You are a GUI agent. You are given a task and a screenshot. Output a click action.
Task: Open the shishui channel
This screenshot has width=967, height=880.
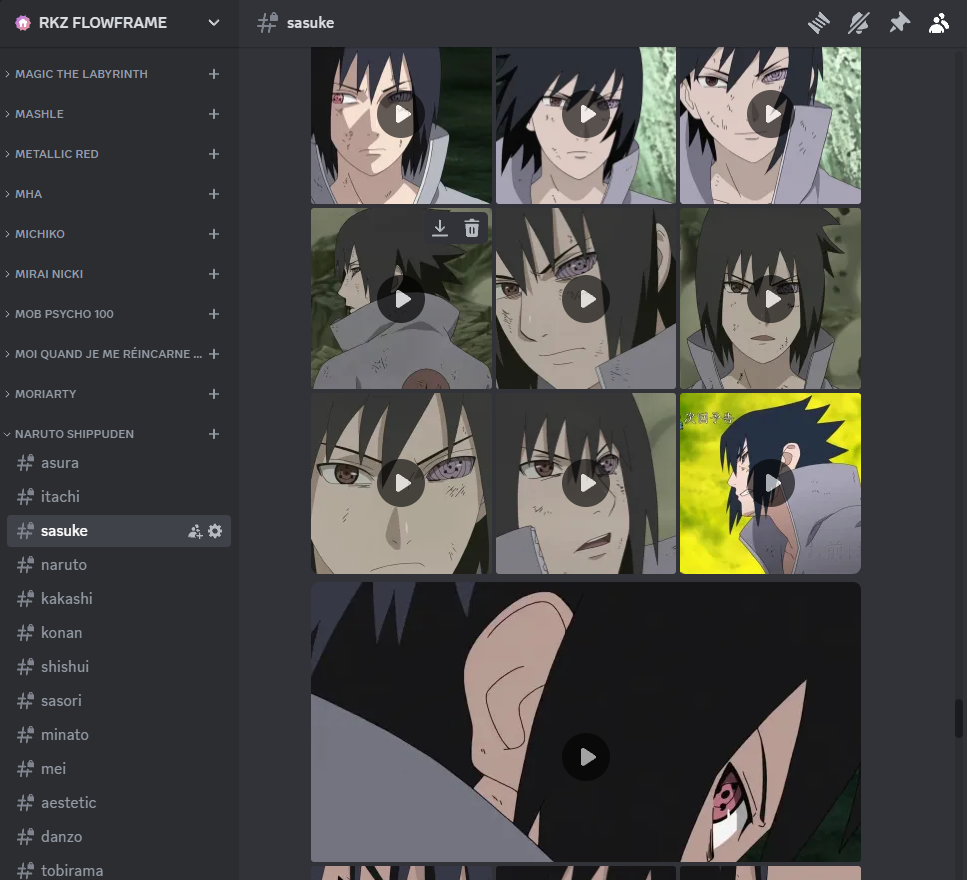[118, 667]
